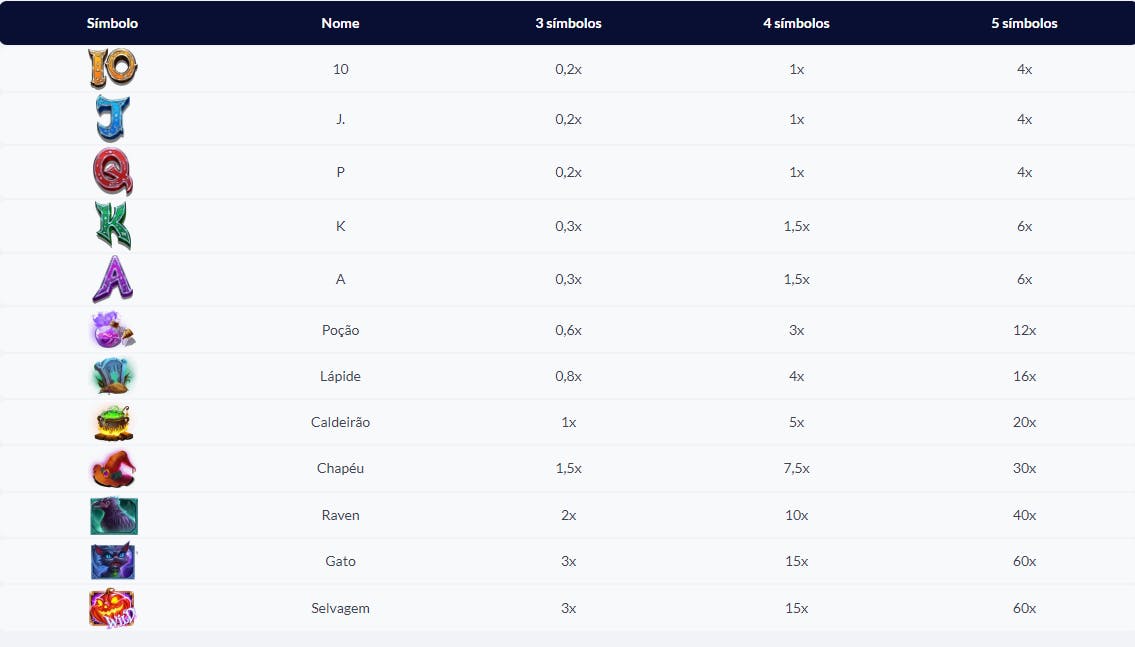This screenshot has width=1135, height=647.
Task: Click the blue cat (Gato) thumbnail
Action: 113,561
